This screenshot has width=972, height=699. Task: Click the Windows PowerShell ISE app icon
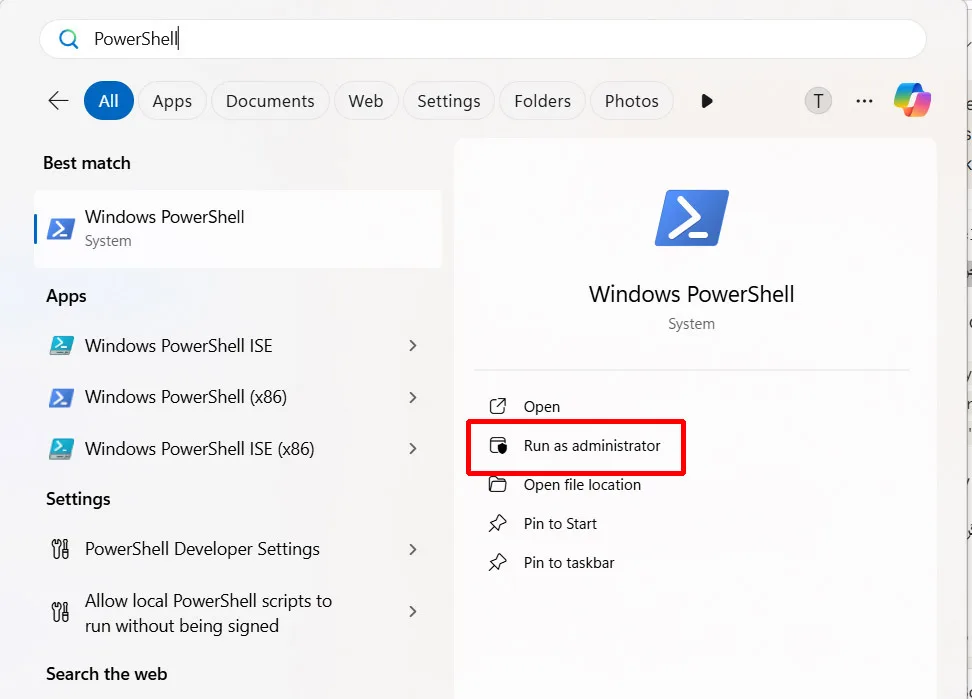(61, 346)
